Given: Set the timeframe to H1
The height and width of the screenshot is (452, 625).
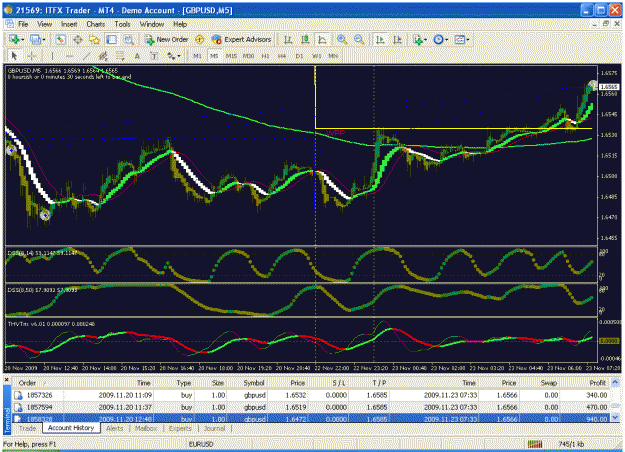Looking at the screenshot, I should [265, 56].
